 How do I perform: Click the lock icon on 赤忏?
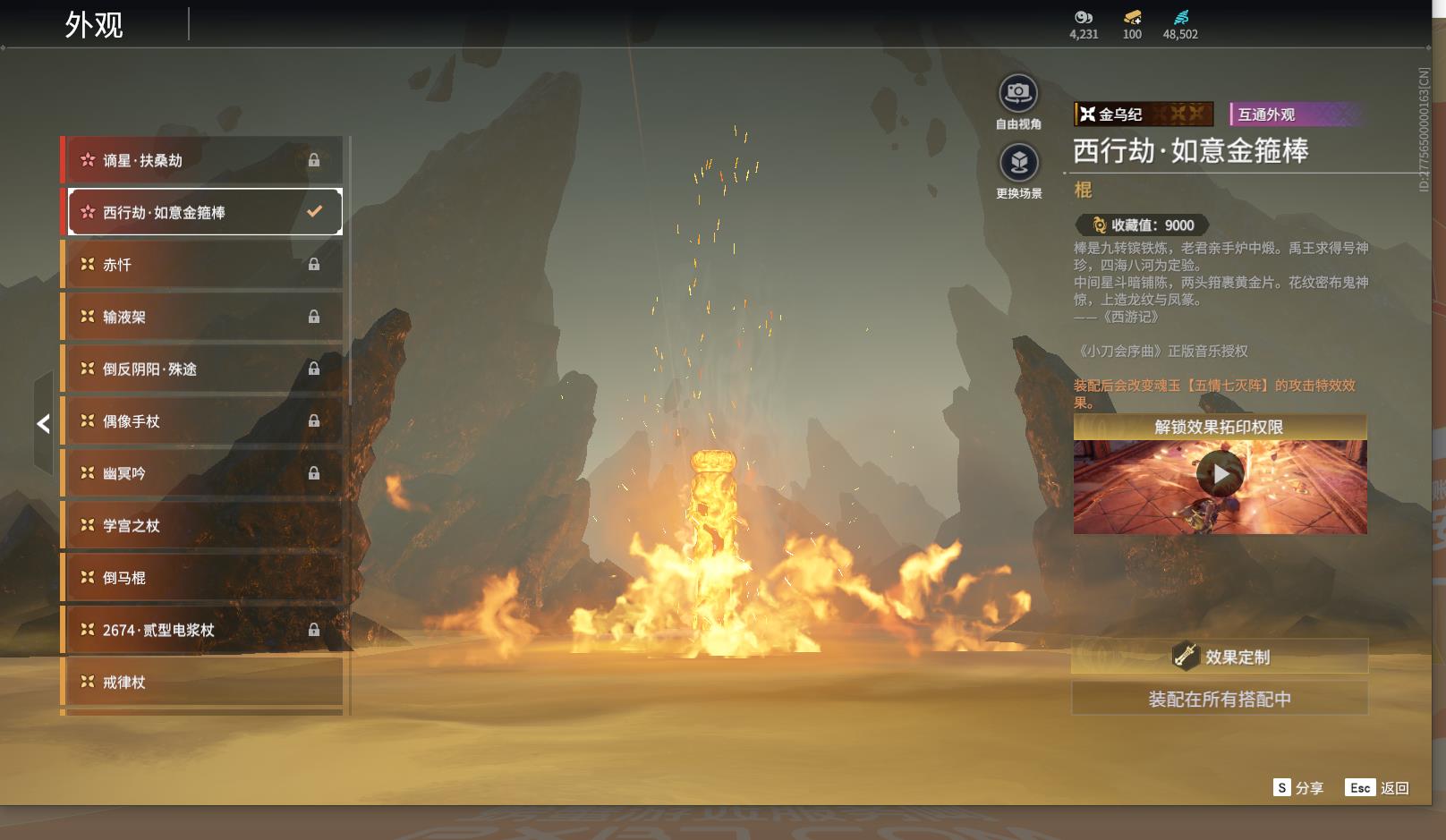point(314,265)
